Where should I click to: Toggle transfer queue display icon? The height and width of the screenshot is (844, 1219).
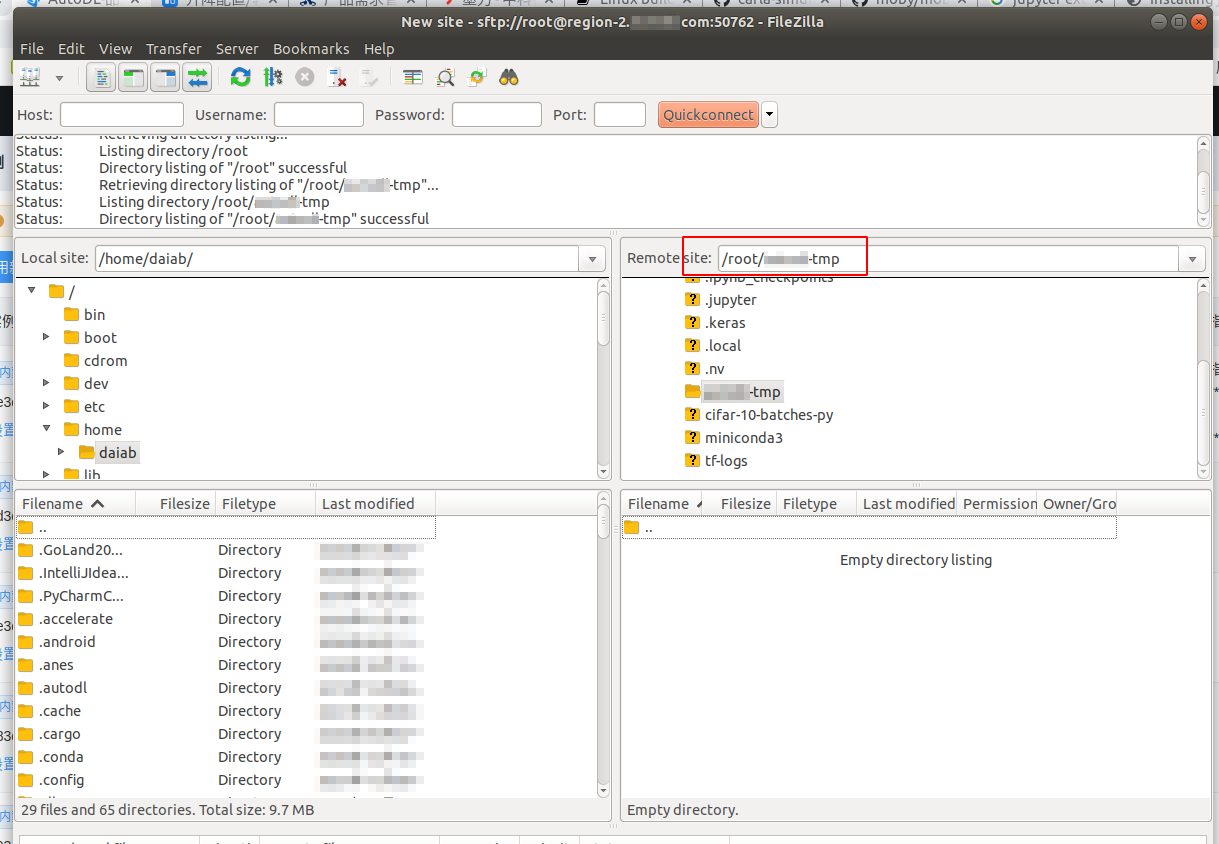pos(198,77)
